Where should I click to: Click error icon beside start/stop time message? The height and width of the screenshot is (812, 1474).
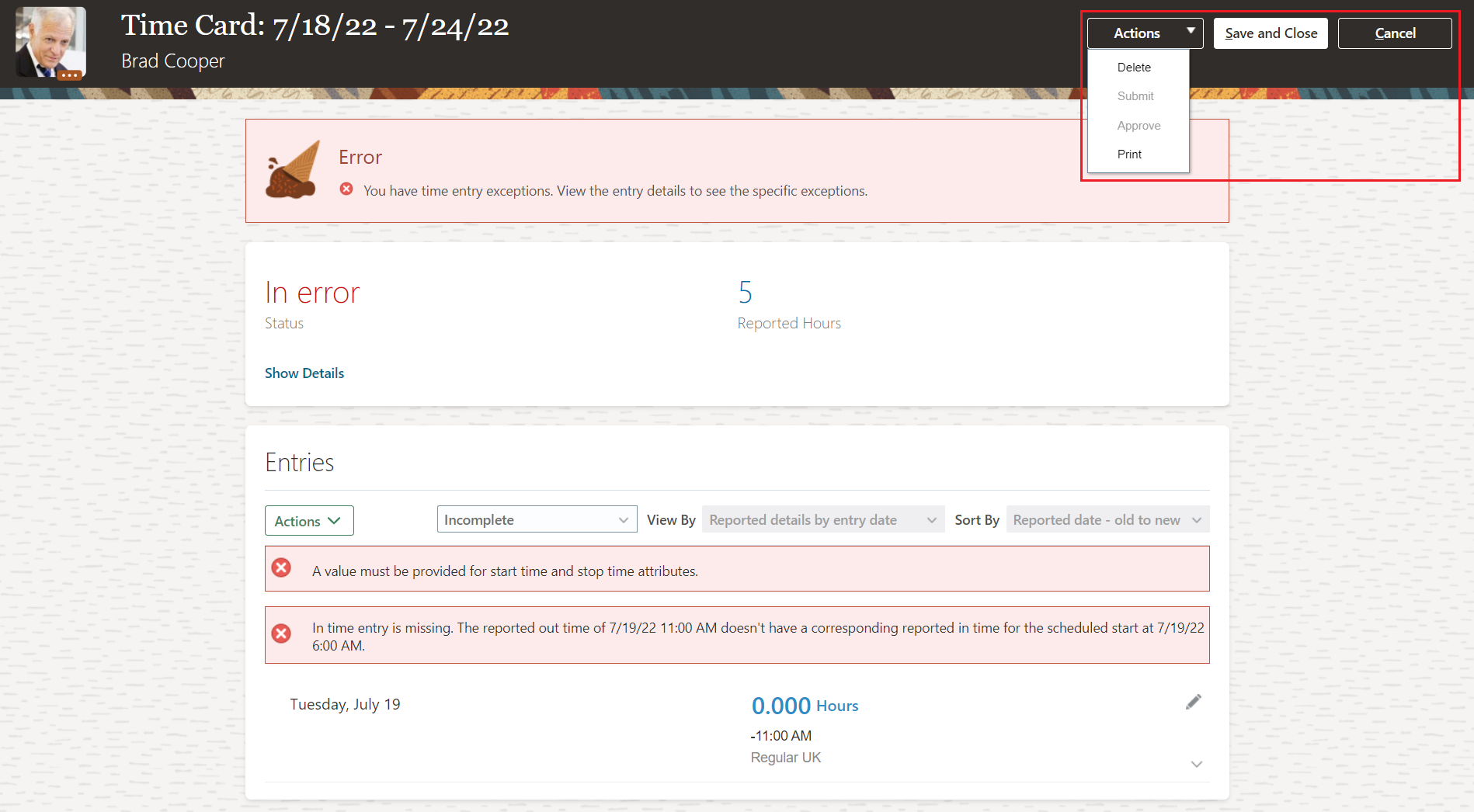pos(281,567)
